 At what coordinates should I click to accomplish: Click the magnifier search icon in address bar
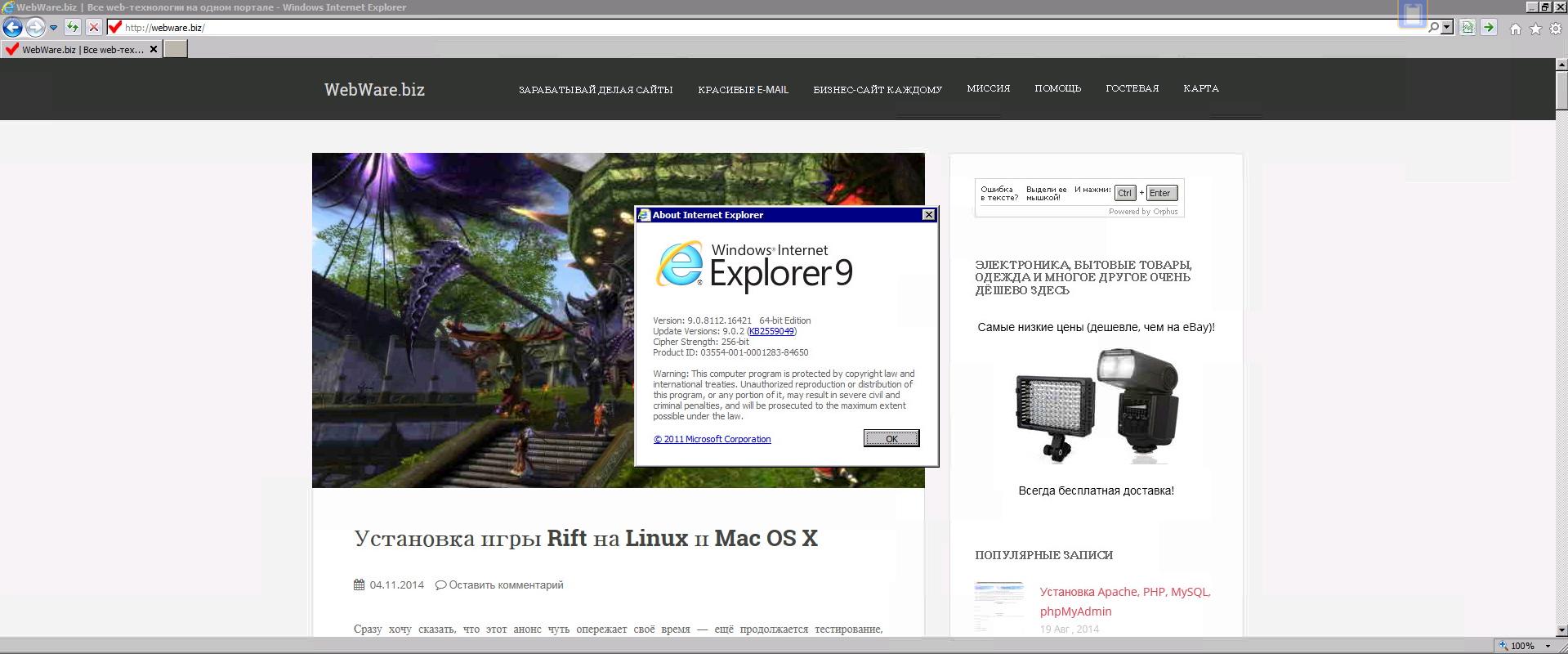(x=1433, y=27)
